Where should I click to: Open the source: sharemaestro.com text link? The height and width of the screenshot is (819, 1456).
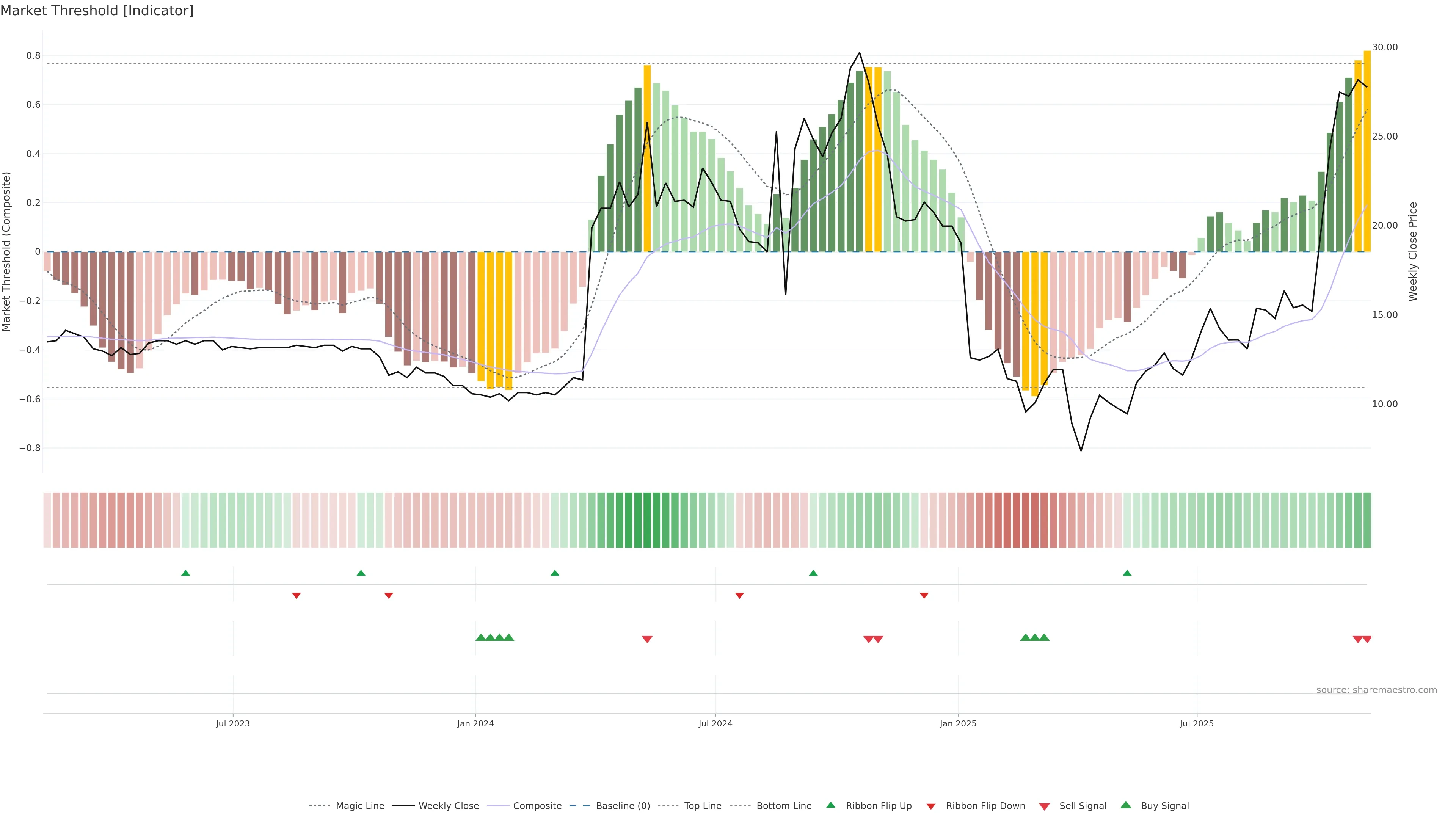[x=1376, y=690]
